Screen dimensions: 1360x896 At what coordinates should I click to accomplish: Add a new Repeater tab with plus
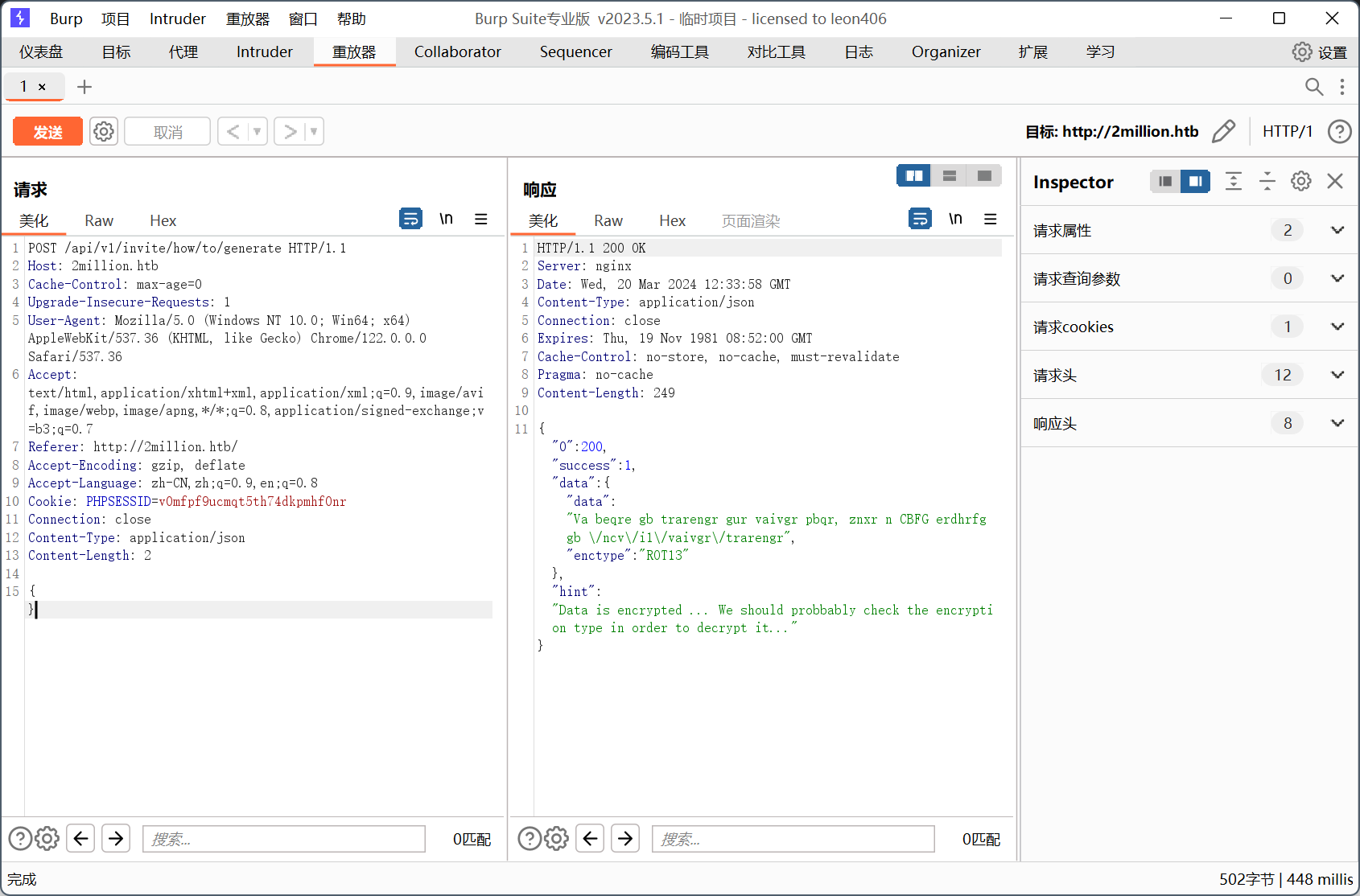tap(84, 87)
